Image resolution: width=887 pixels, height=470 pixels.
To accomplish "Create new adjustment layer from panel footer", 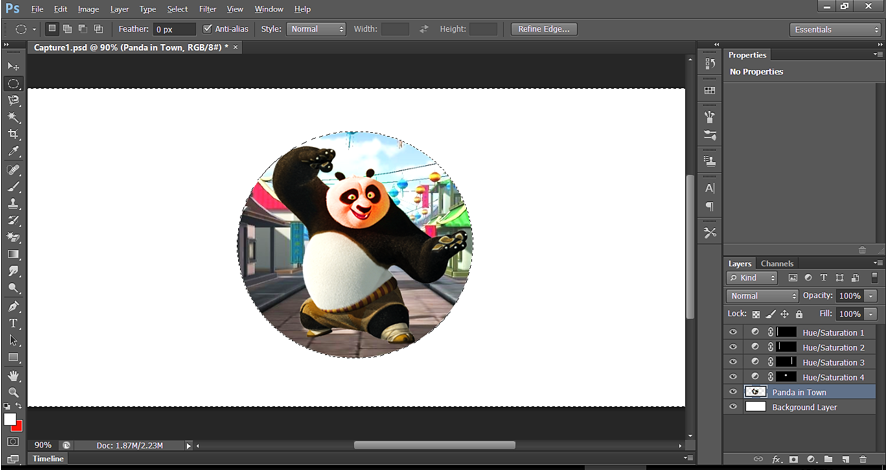I will coord(811,459).
